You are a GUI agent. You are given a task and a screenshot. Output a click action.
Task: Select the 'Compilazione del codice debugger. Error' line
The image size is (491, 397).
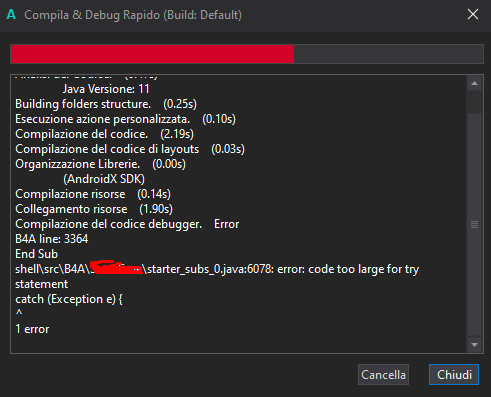pos(127,224)
